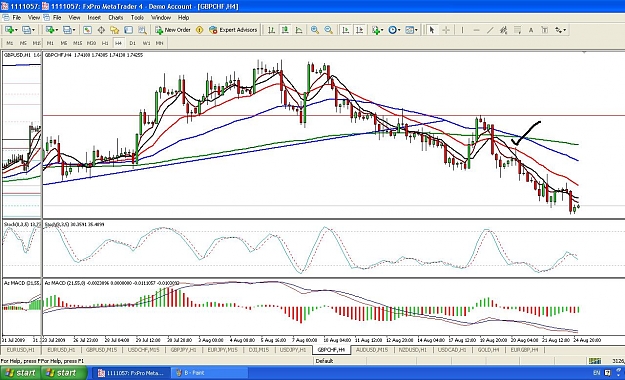Click the FxPro MetaTrader taskbar button
Screen dimensions: 625x380
pos(132,373)
